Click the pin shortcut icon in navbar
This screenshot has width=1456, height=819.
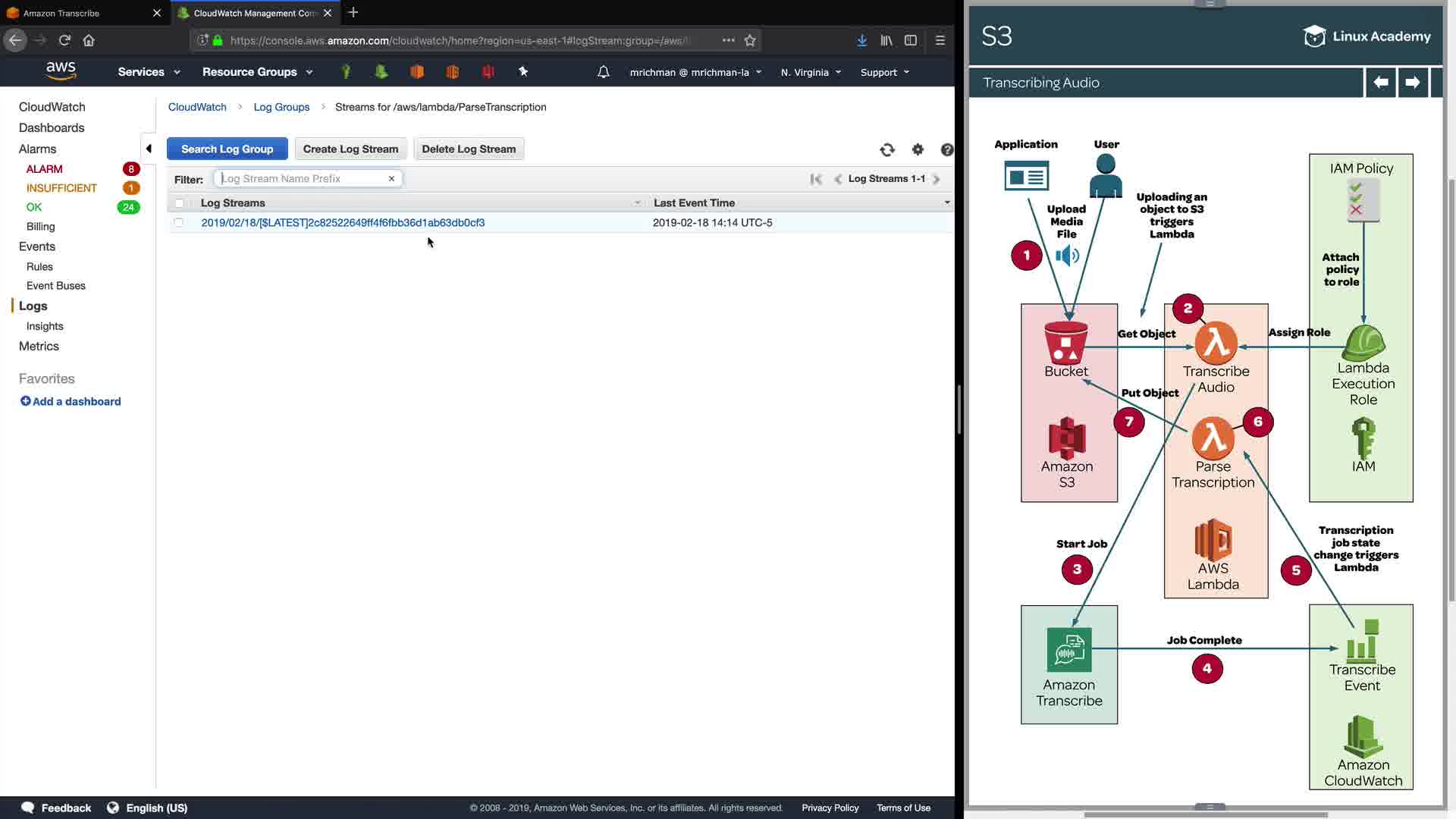pyautogui.click(x=522, y=71)
